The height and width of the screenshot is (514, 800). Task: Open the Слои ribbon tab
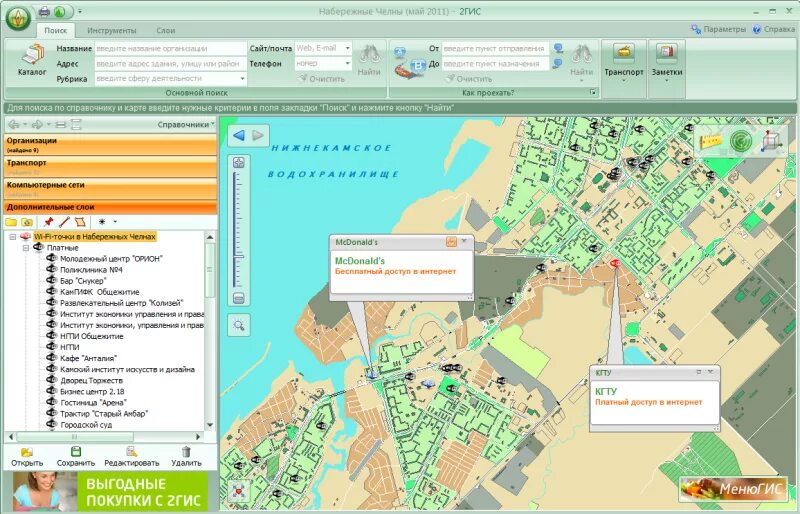pos(166,30)
